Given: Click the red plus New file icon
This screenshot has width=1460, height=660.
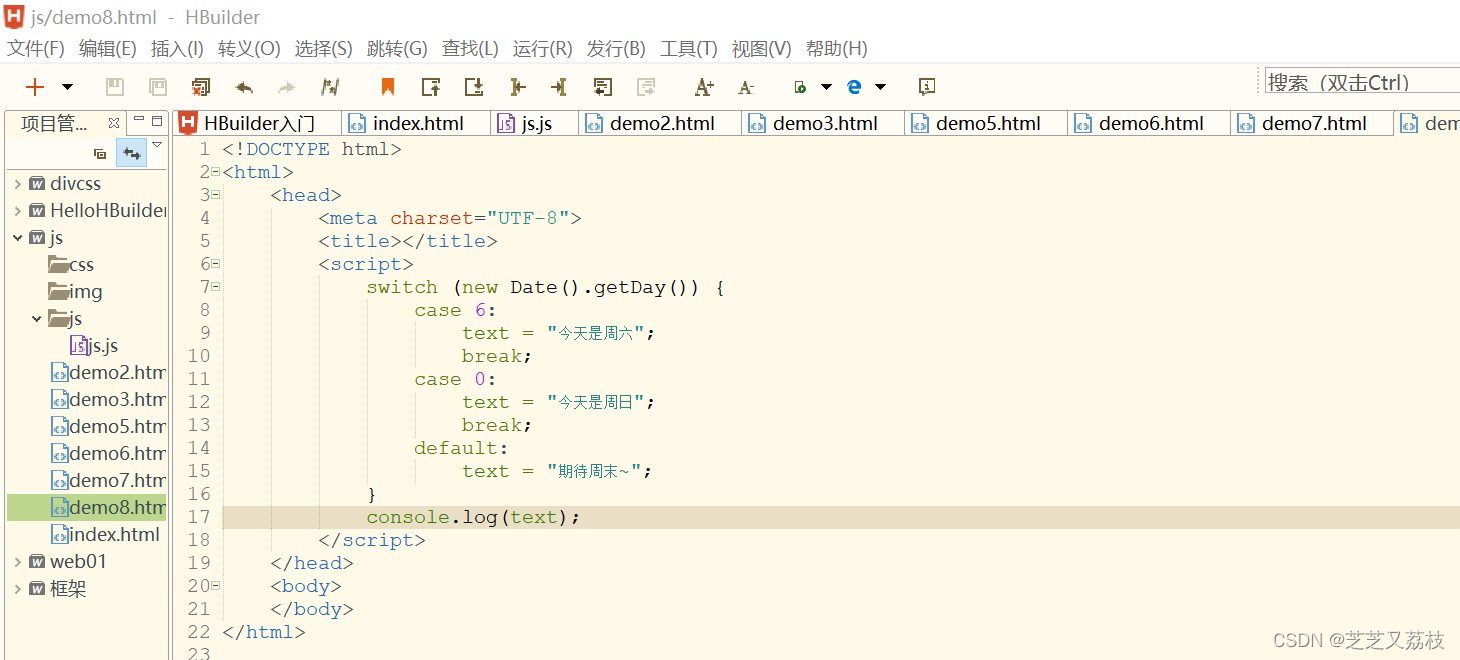Looking at the screenshot, I should 35,87.
